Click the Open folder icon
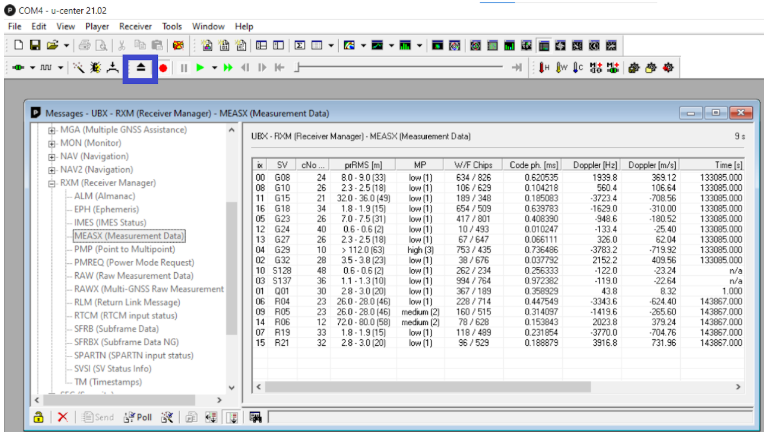 (52, 45)
